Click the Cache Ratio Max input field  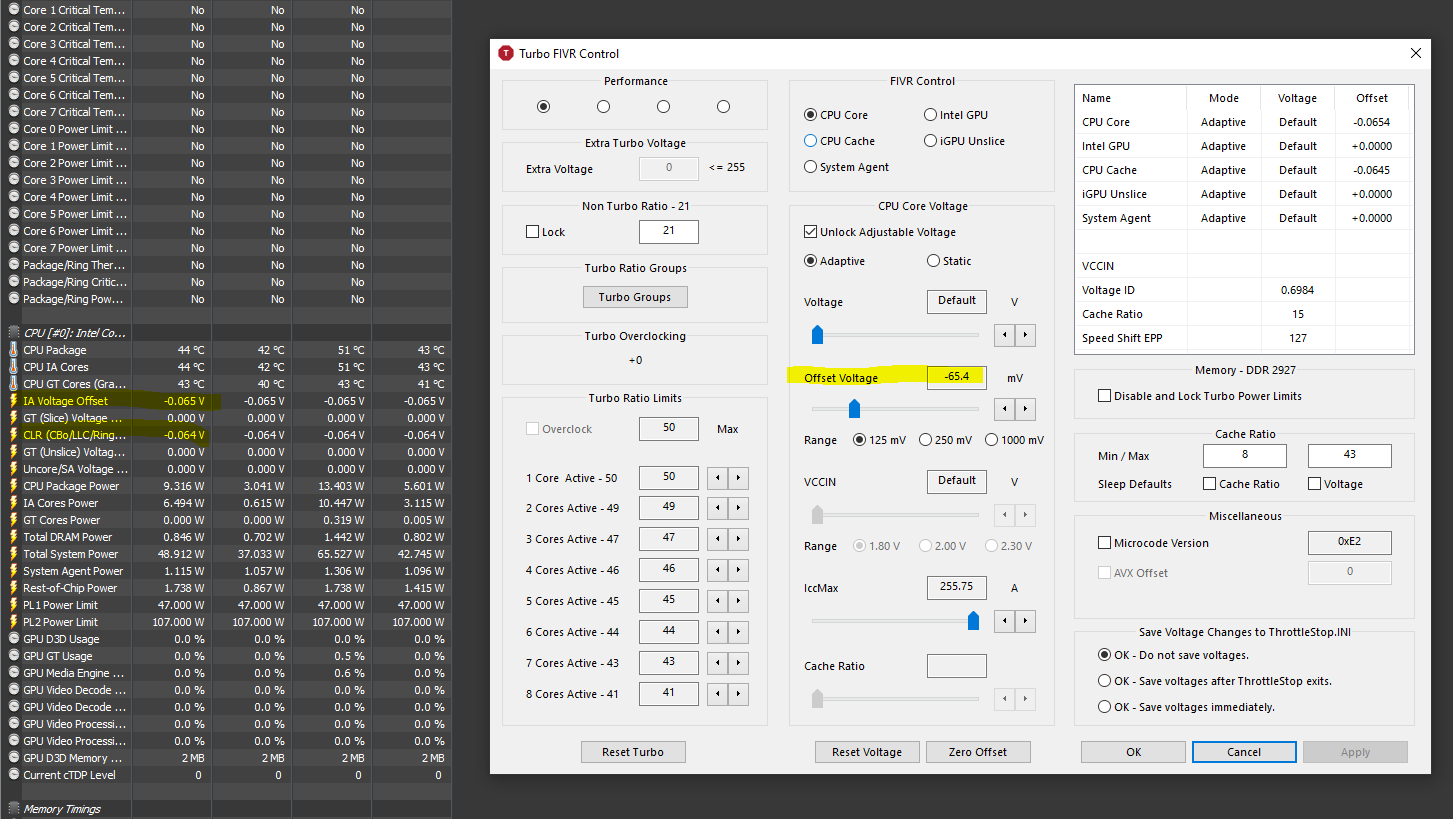point(1349,456)
